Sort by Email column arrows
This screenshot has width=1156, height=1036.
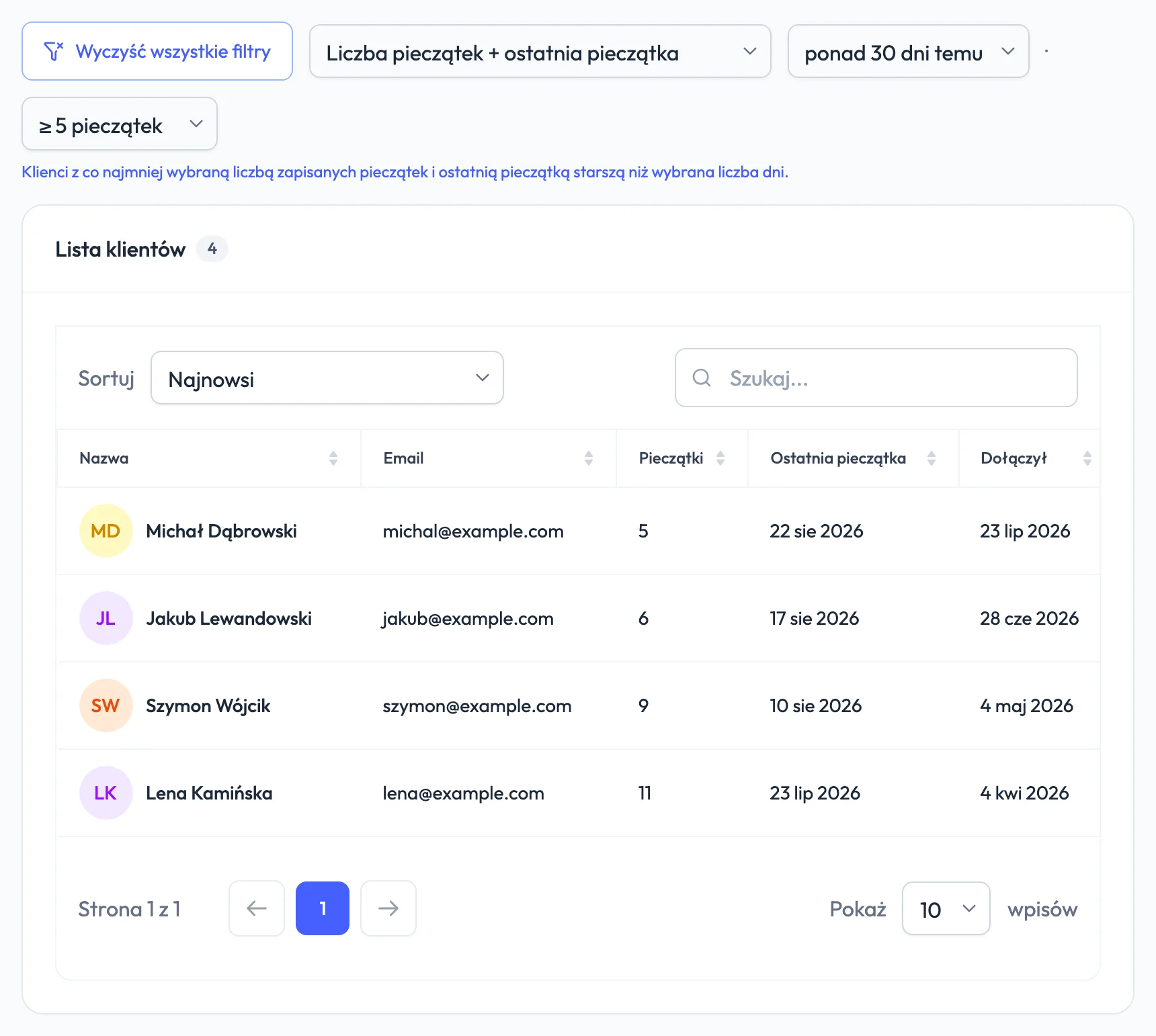coord(589,458)
